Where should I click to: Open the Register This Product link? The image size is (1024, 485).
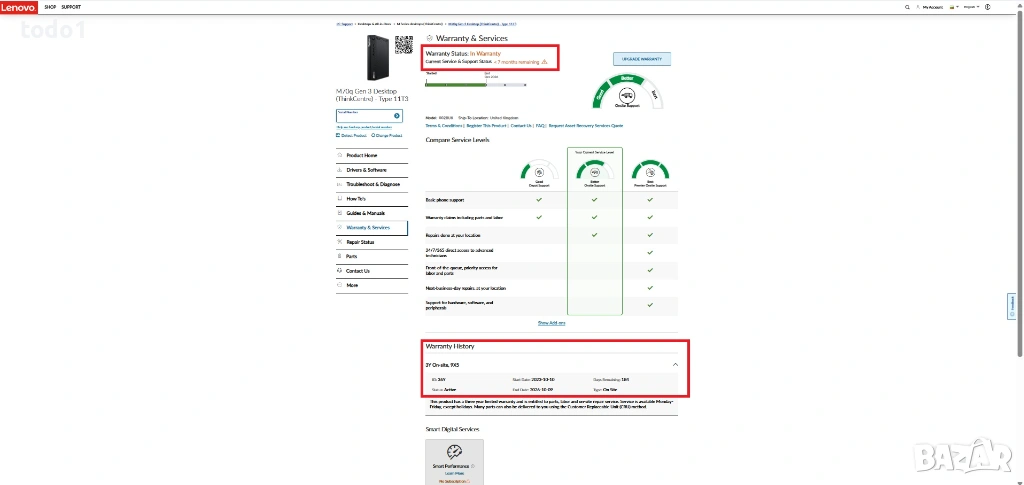[486, 126]
